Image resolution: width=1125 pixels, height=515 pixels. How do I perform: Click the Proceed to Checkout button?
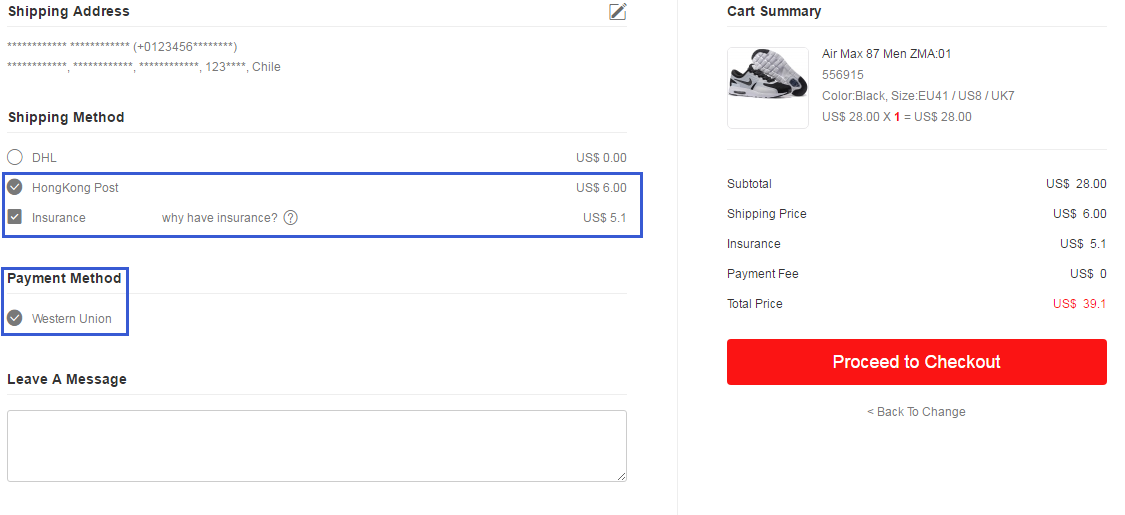click(x=916, y=362)
